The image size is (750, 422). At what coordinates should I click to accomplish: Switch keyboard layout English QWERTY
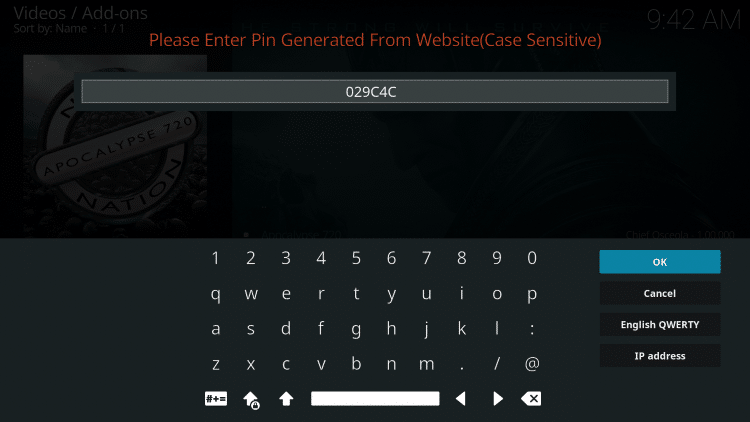pyautogui.click(x=660, y=324)
